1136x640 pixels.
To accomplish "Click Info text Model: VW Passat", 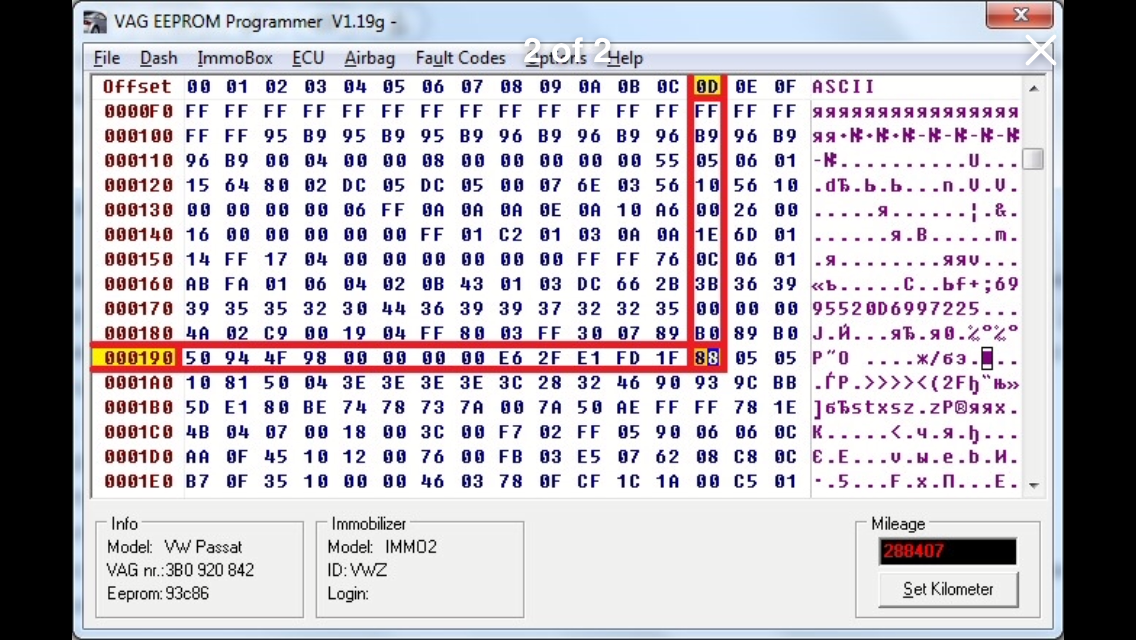I will (x=175, y=547).
